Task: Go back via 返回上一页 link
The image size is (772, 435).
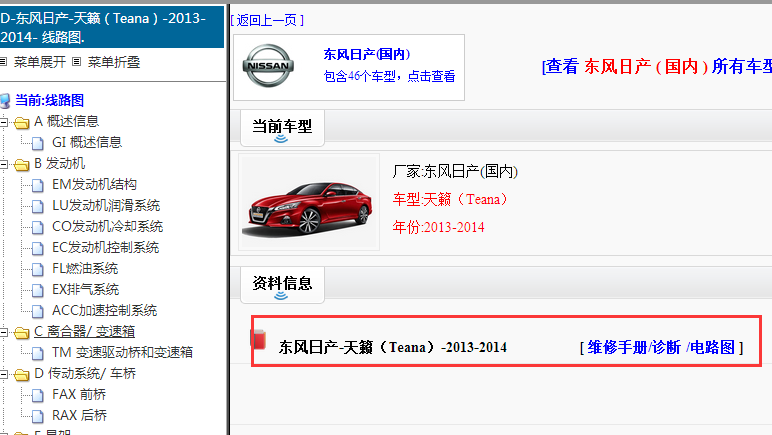Action: (267, 20)
